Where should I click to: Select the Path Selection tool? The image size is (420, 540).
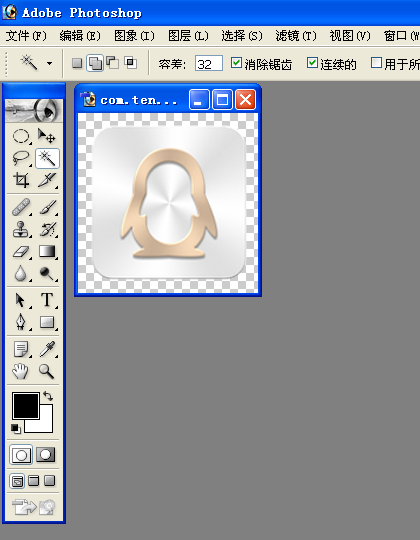tap(21, 300)
